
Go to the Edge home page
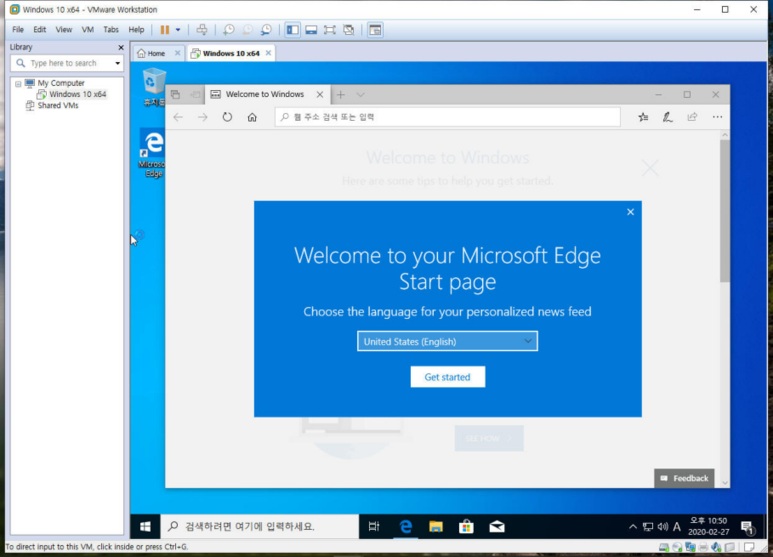(252, 117)
